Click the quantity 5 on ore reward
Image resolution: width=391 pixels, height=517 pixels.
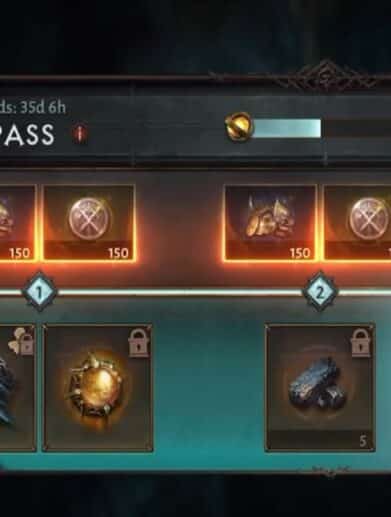[x=363, y=442]
